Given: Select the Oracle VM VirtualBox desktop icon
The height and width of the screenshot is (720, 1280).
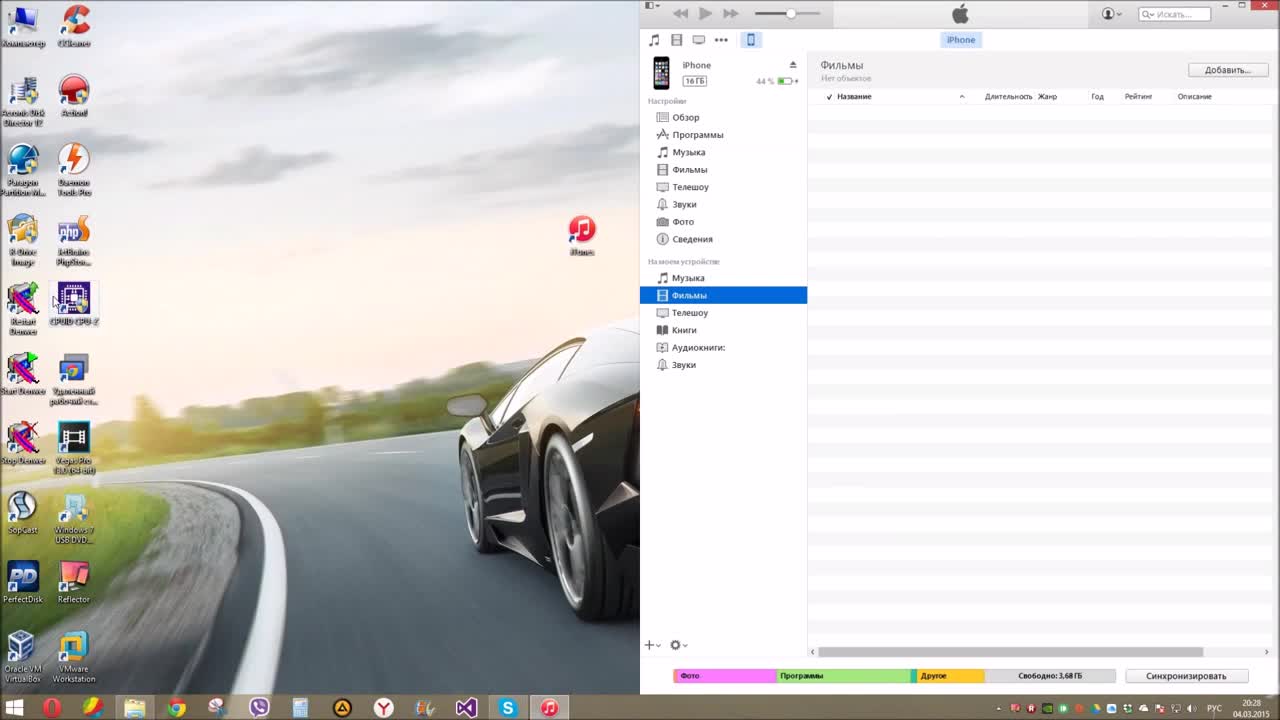Looking at the screenshot, I should click(22, 657).
